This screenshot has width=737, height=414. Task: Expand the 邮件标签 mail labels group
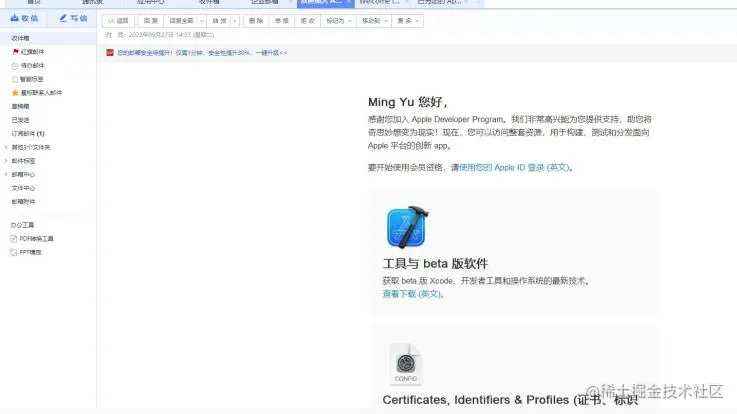pos(6,161)
